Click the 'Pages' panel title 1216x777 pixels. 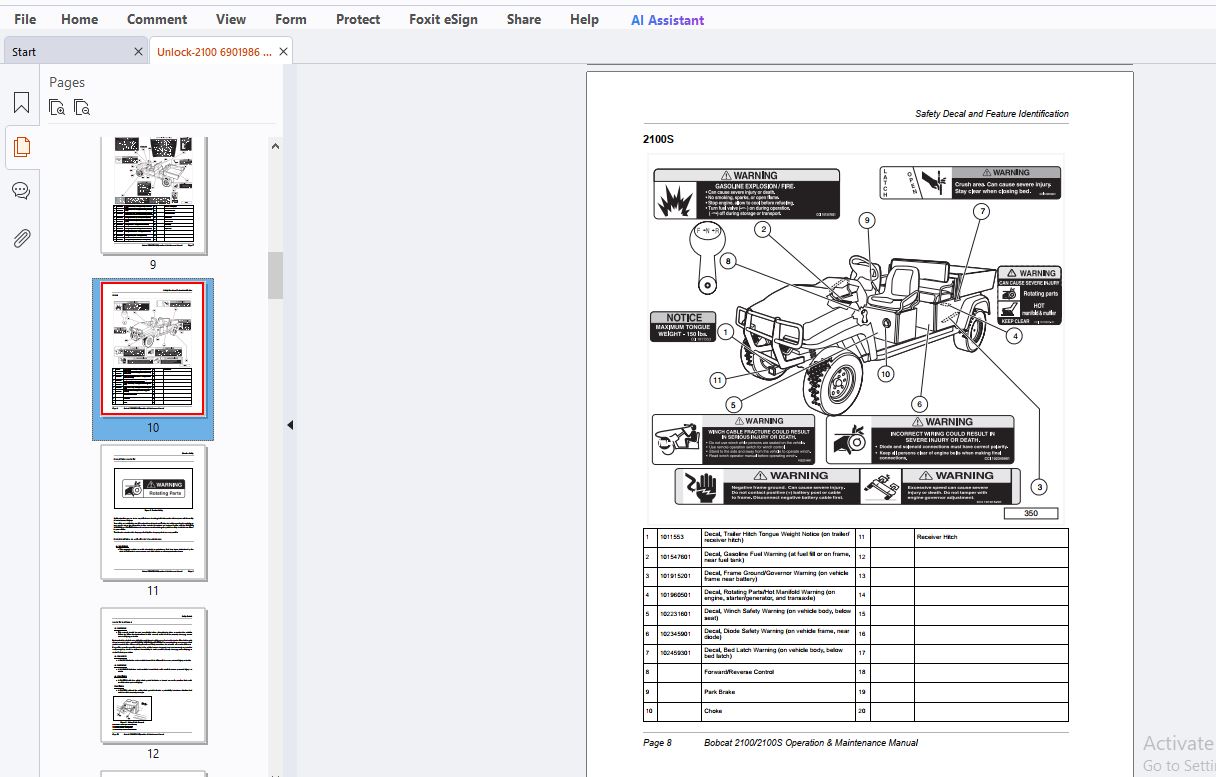point(67,82)
